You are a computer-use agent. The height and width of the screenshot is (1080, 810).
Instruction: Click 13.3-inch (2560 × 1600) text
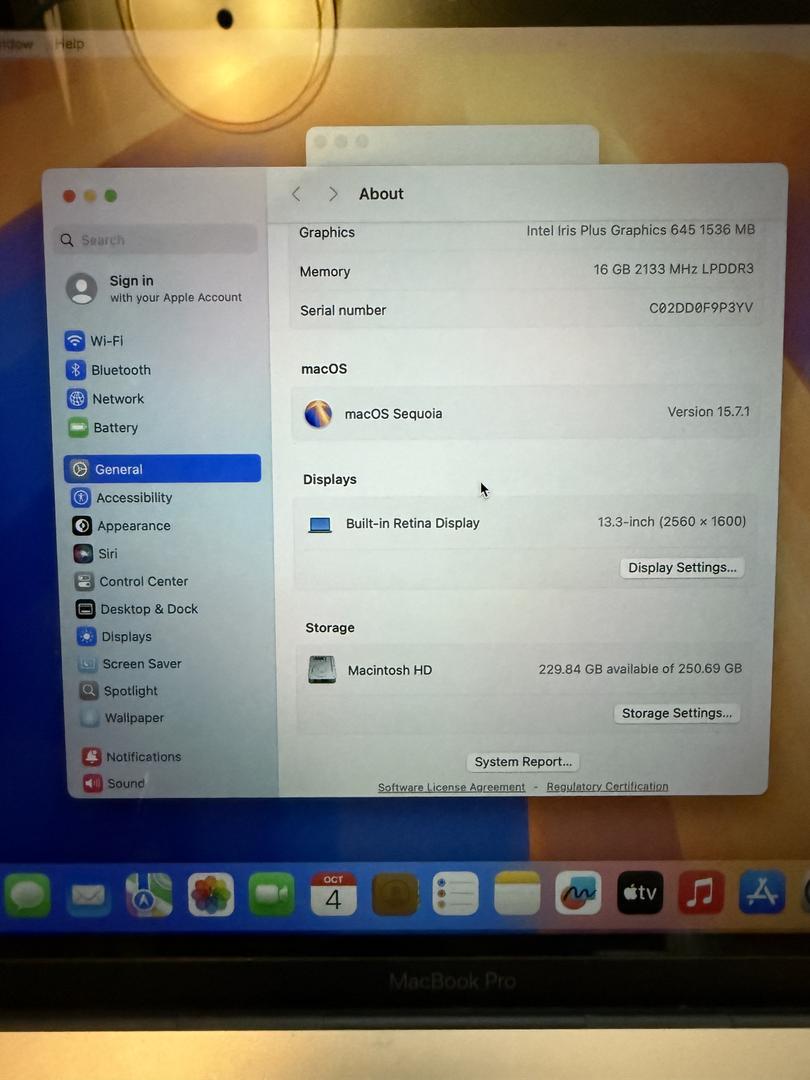click(672, 521)
